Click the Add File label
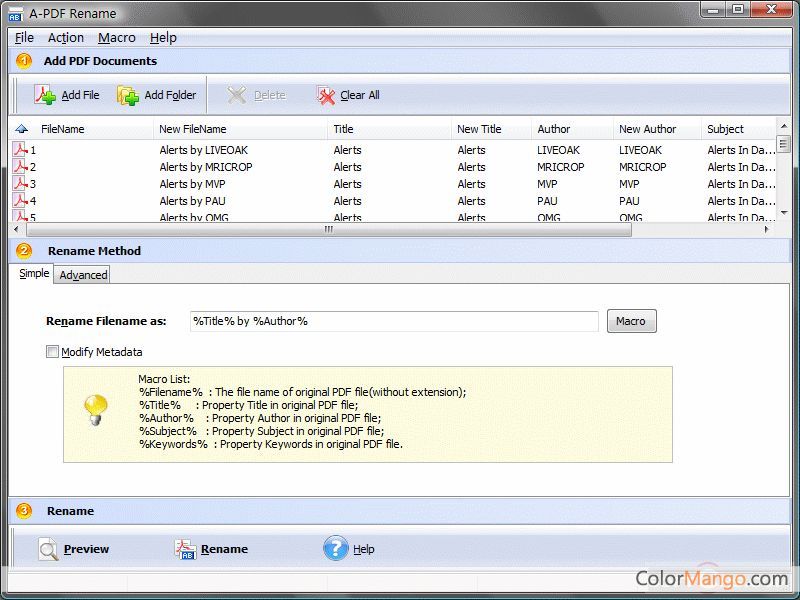The height and width of the screenshot is (600, 800). [x=81, y=95]
